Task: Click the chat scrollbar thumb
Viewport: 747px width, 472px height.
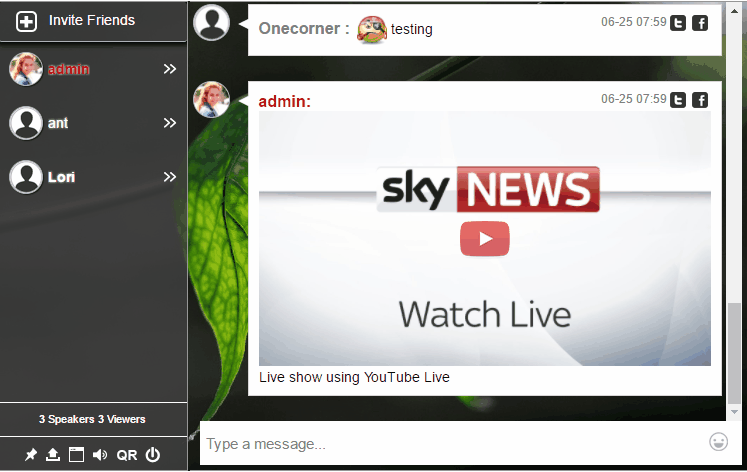Action: click(x=734, y=352)
